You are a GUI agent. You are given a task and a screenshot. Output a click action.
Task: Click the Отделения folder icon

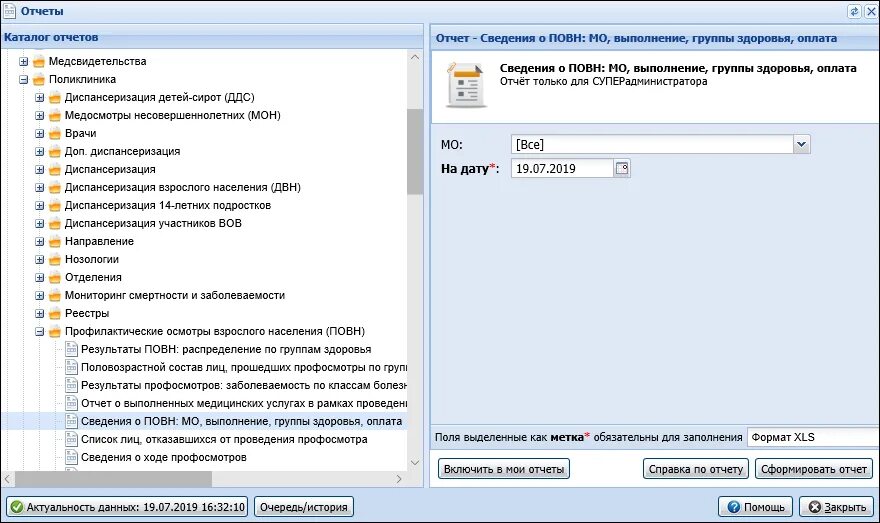click(x=54, y=277)
